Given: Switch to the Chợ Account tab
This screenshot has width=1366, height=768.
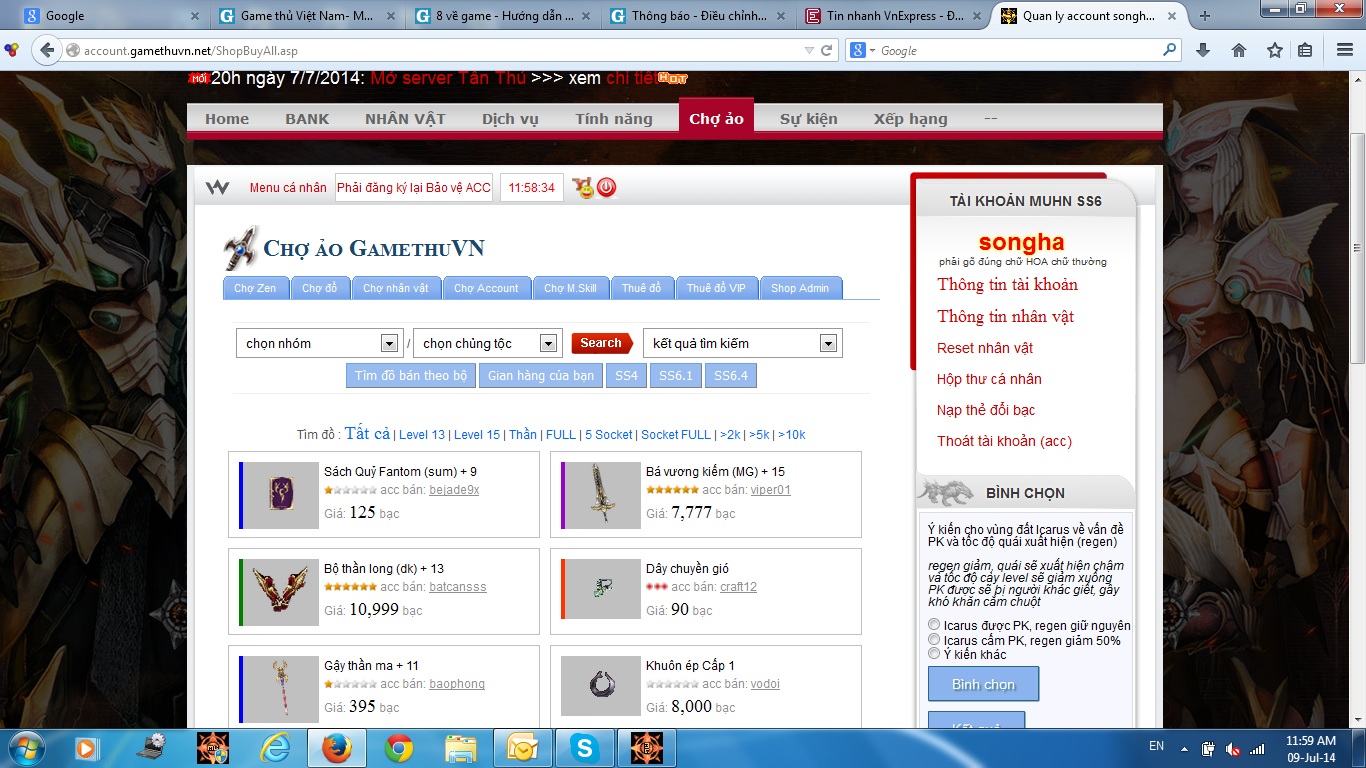Looking at the screenshot, I should 486,288.
